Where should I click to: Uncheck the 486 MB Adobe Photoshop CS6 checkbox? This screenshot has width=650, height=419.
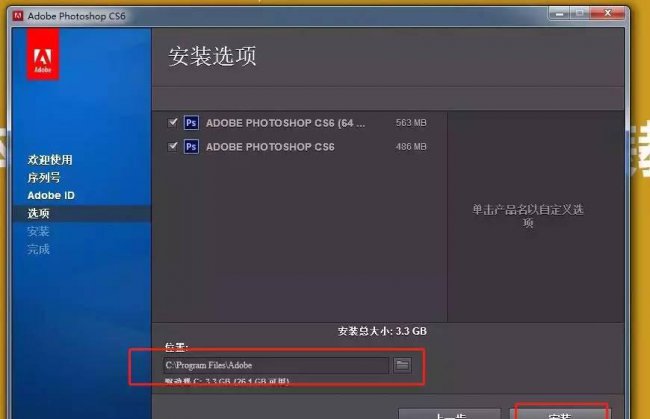click(x=172, y=146)
